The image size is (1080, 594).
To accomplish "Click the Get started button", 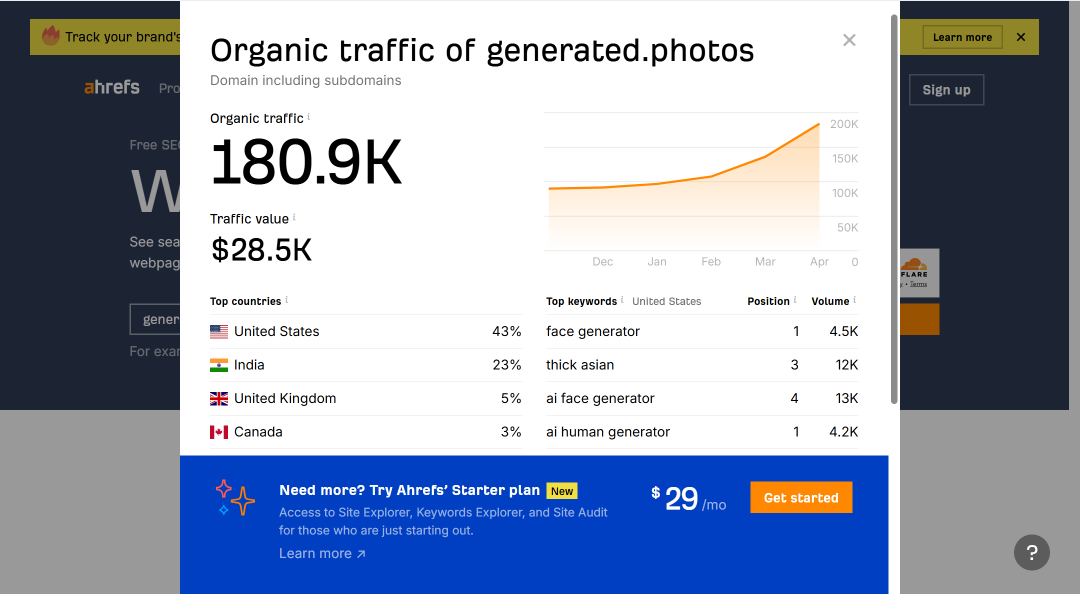I will (801, 498).
